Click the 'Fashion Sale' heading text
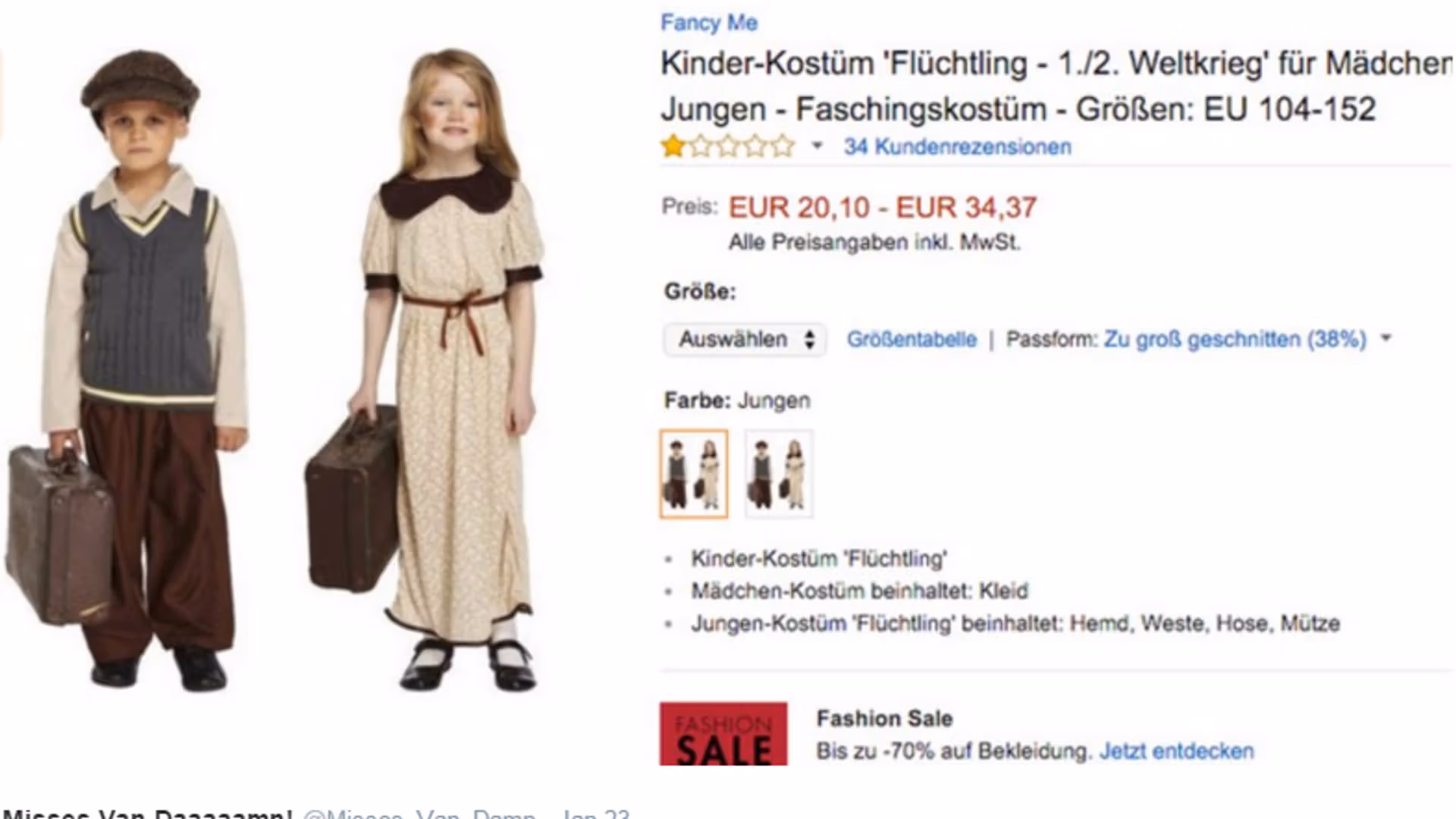The image size is (1456, 819). (x=884, y=718)
